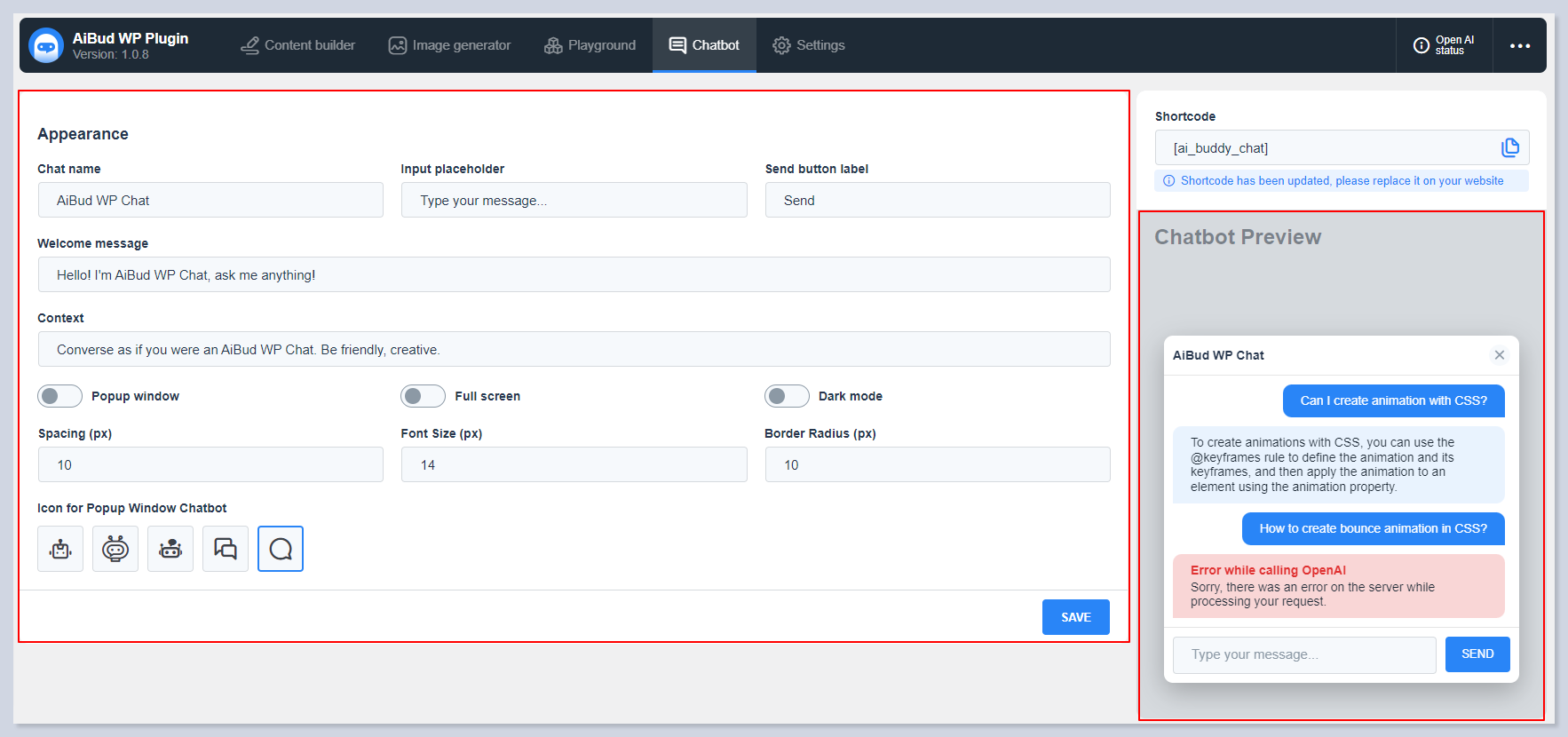
Task: Click the Font Size (px) field
Action: tap(574, 464)
